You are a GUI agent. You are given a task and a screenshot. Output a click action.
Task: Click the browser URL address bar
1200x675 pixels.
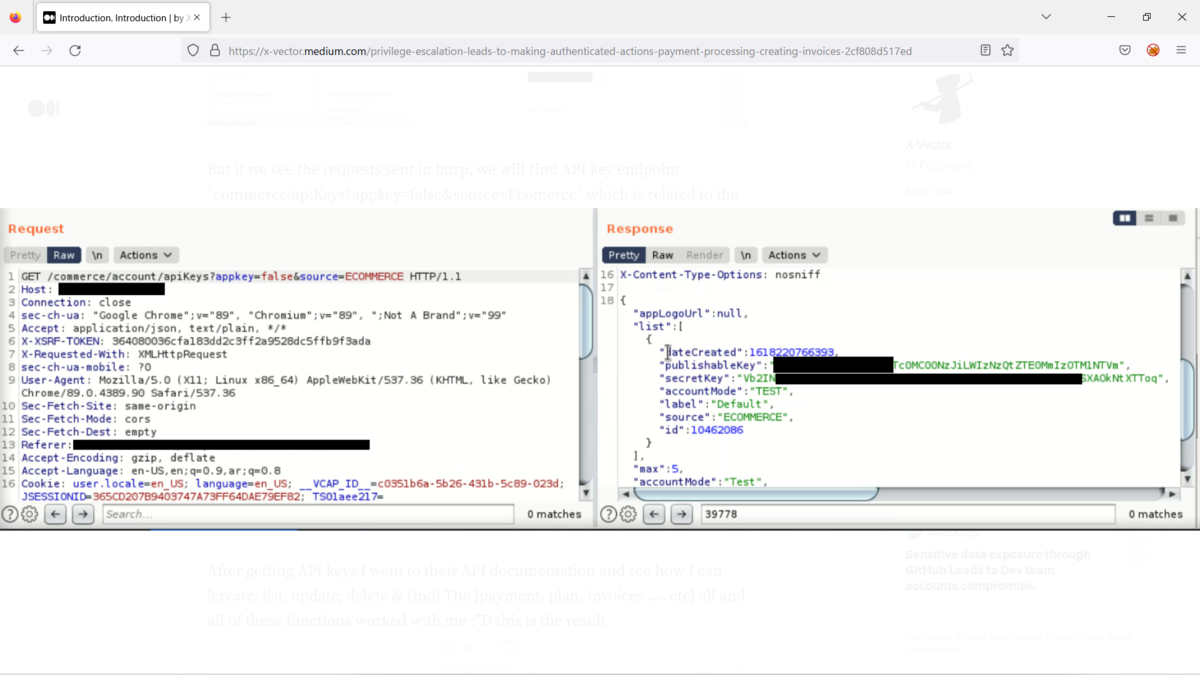pos(600,50)
